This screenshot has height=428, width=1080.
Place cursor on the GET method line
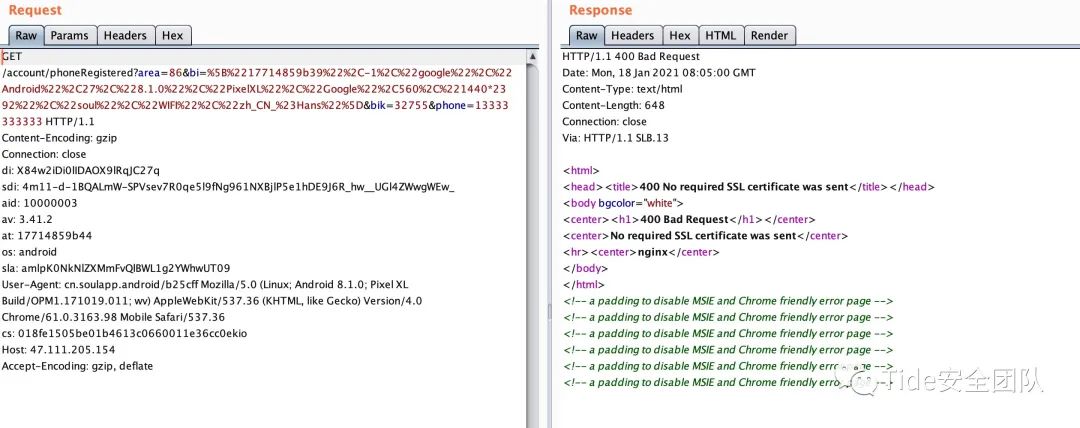[x=12, y=57]
